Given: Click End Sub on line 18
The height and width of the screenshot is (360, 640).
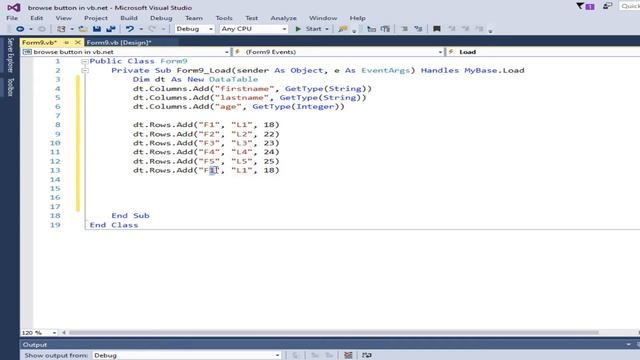Looking at the screenshot, I should click(x=130, y=216).
